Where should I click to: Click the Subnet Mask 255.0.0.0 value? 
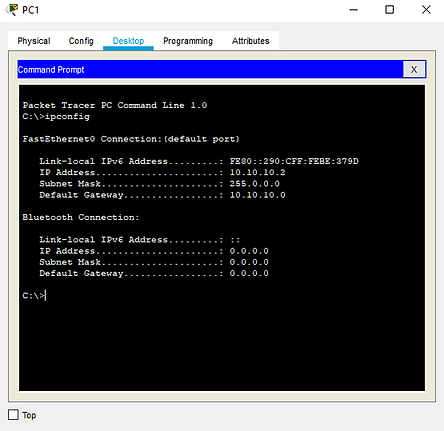click(x=254, y=184)
